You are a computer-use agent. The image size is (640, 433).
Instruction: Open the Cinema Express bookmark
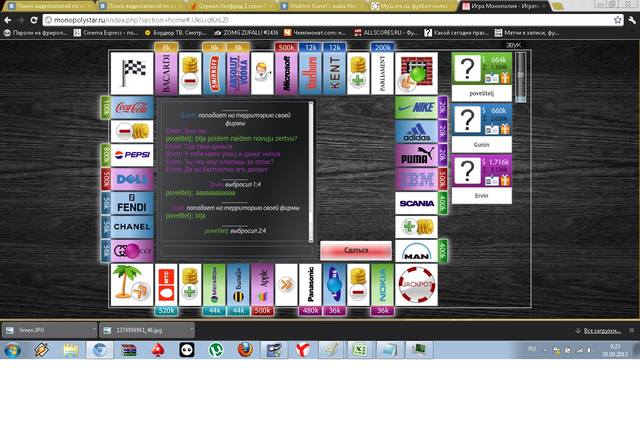[106, 33]
